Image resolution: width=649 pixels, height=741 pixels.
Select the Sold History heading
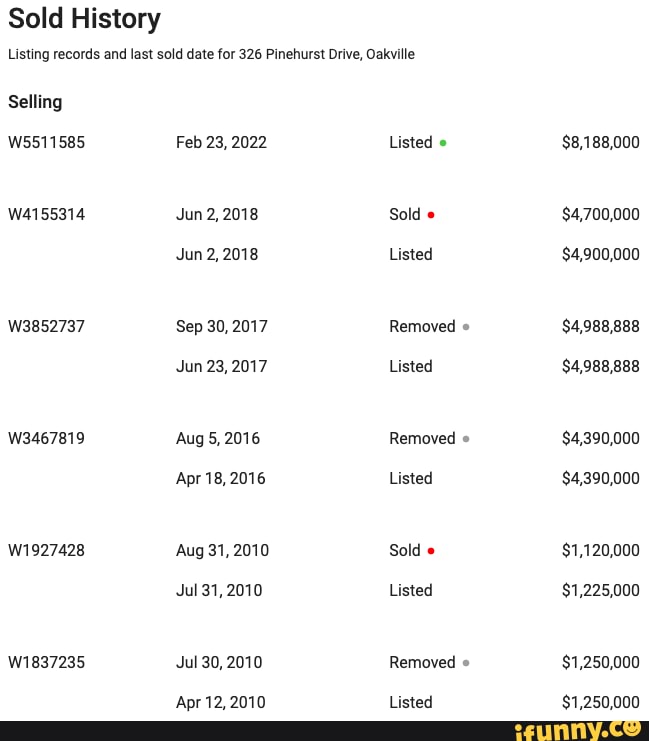[x=84, y=19]
